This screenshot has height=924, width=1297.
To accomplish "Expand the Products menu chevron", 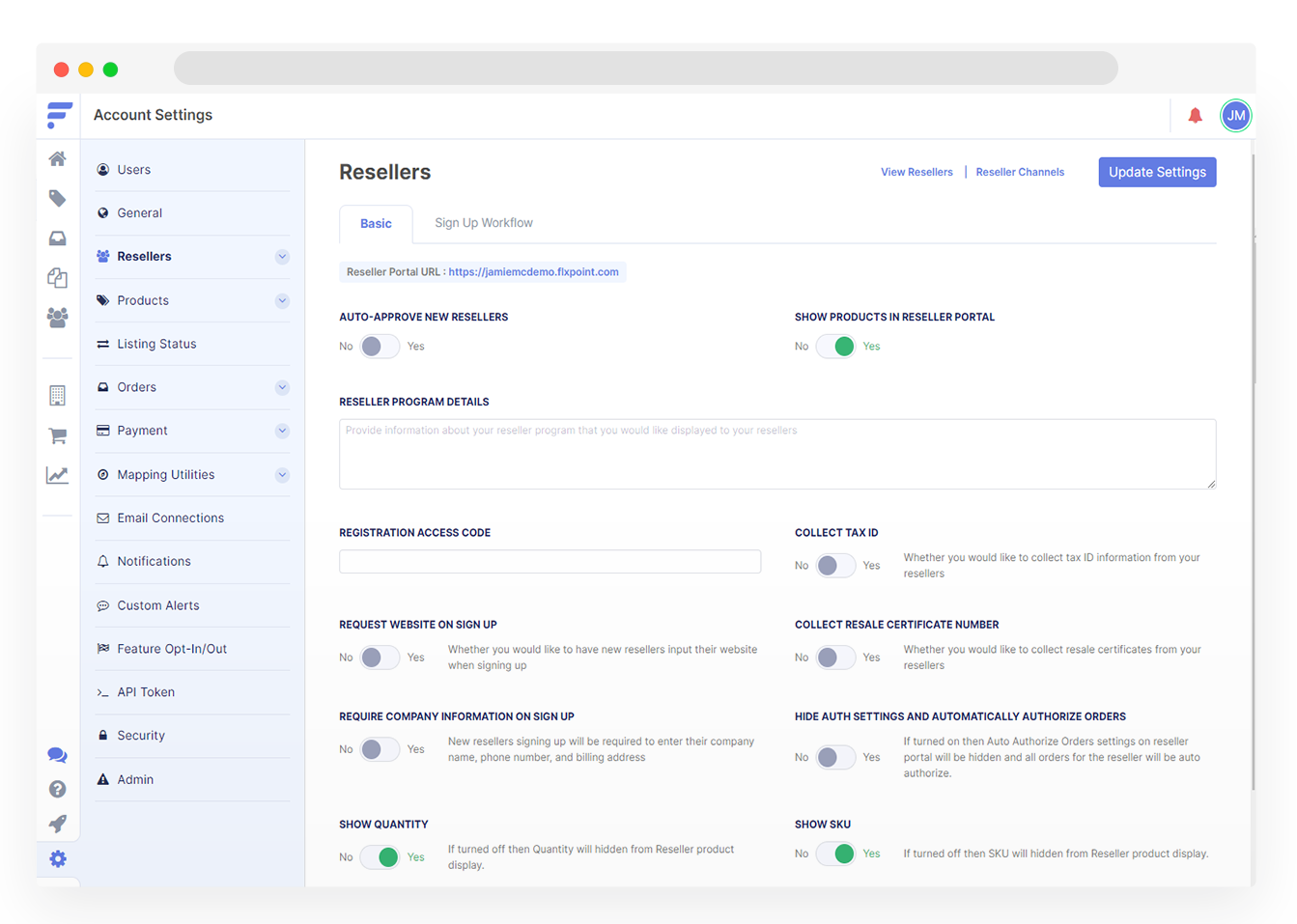I will pyautogui.click(x=282, y=301).
